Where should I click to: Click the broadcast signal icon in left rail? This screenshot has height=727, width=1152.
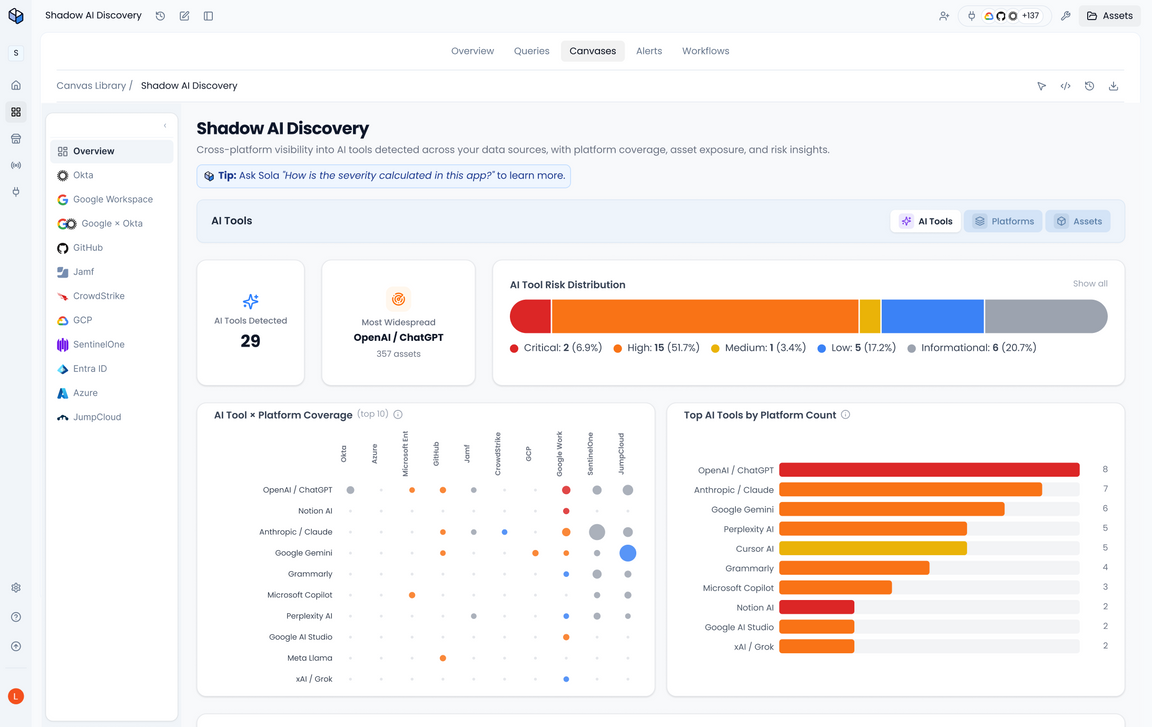point(15,165)
